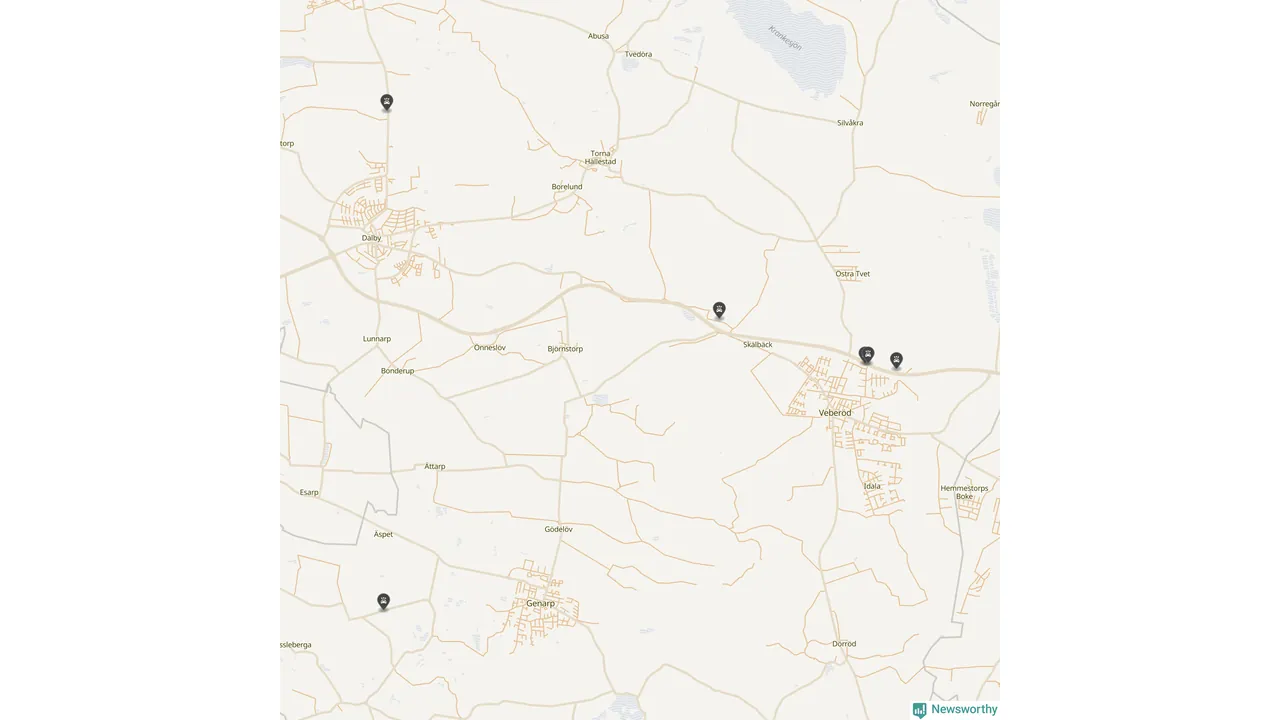This screenshot has width=1280, height=720.
Task: Select the marker pin west of Genarp
Action: click(383, 601)
